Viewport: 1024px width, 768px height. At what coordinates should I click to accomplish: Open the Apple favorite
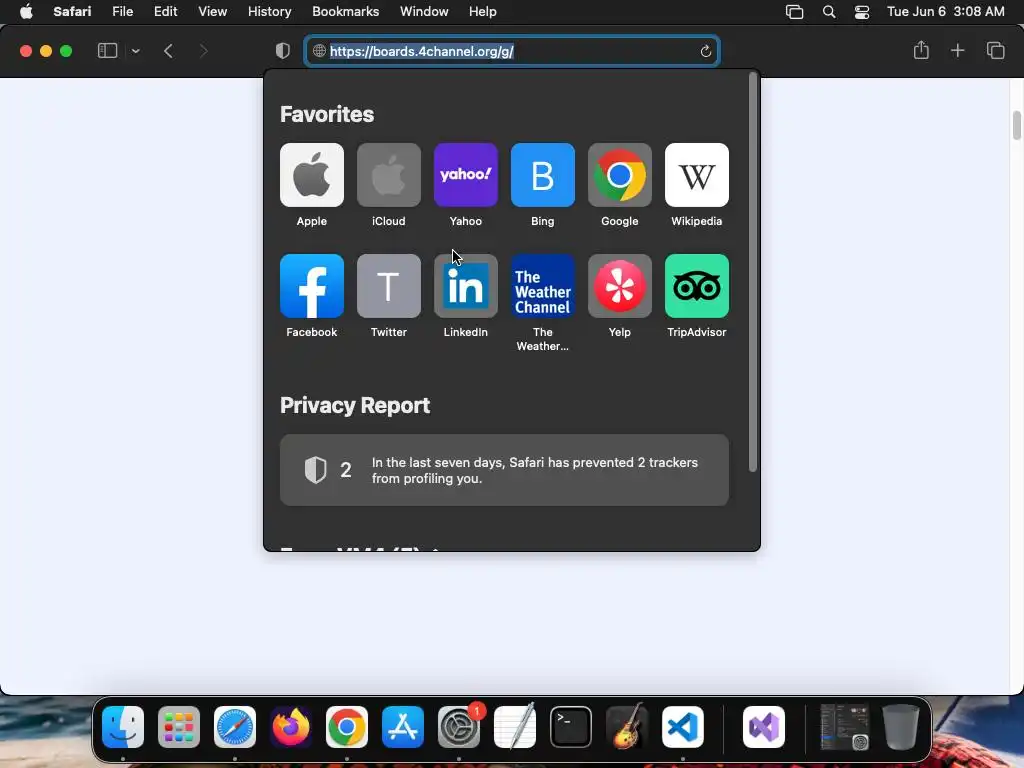point(312,175)
